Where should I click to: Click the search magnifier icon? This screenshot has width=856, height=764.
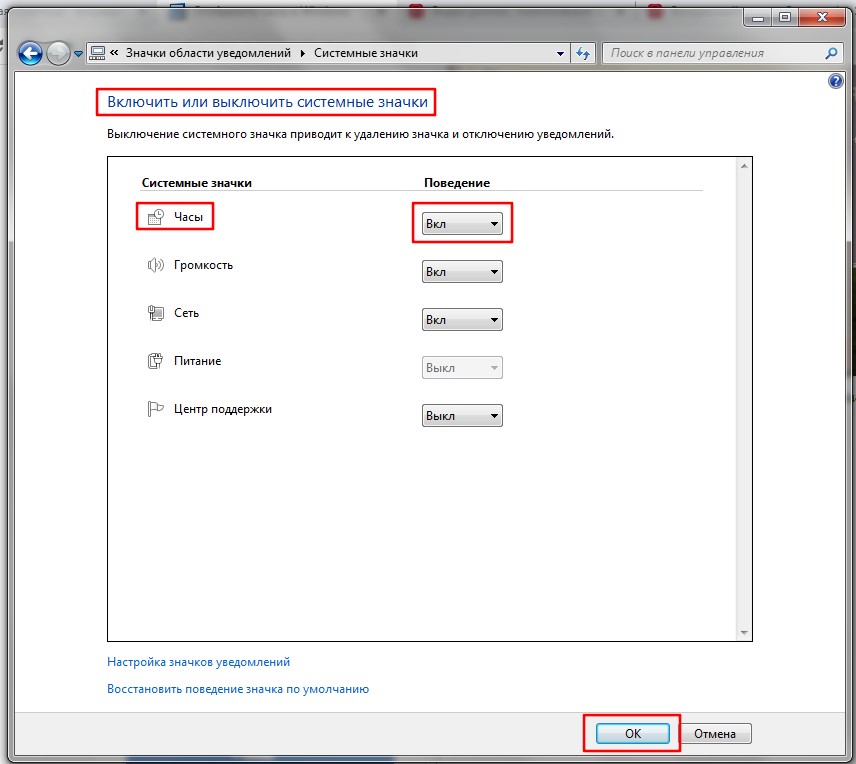(x=830, y=53)
